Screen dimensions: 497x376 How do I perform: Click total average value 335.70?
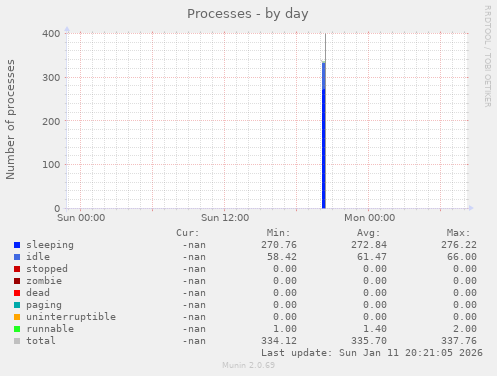[369, 341]
